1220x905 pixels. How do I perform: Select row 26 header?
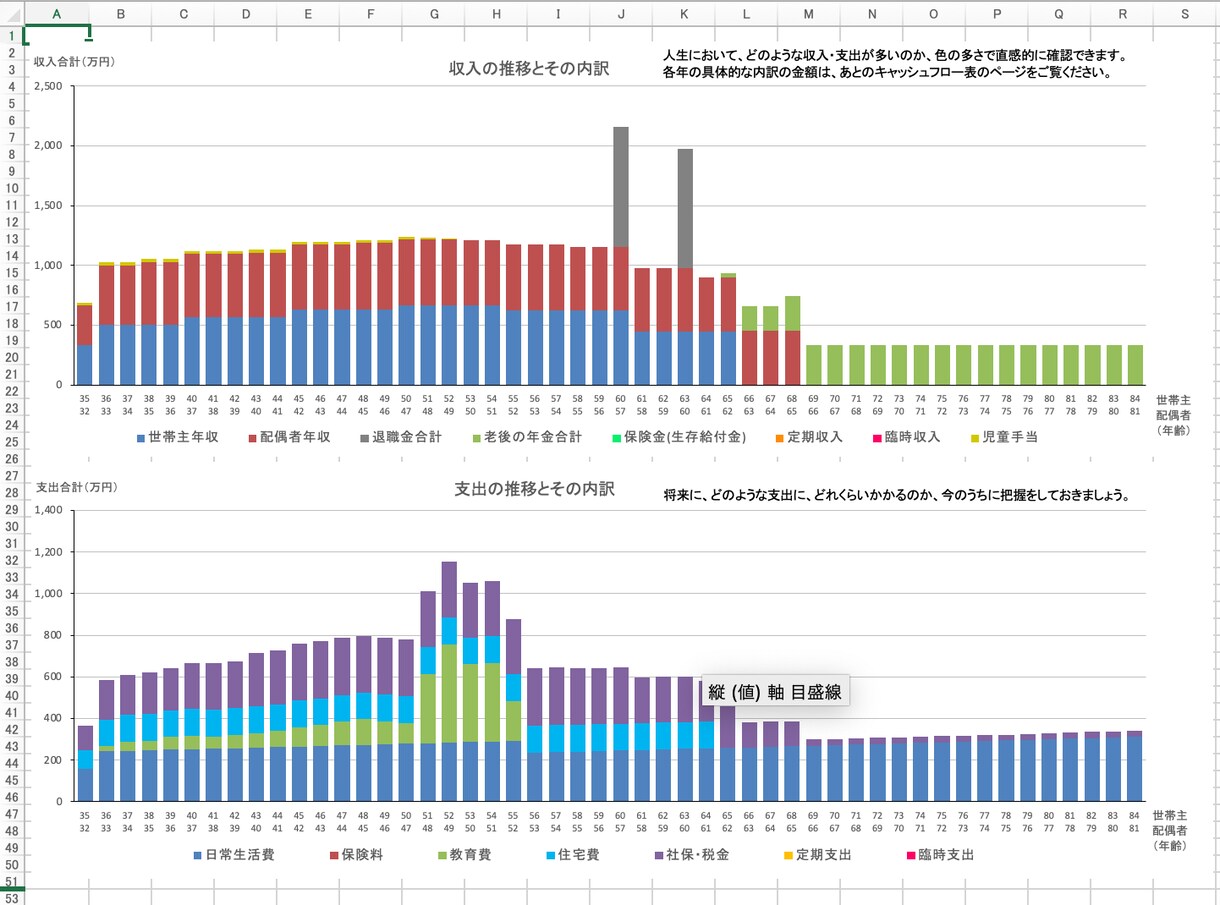click(x=11, y=459)
